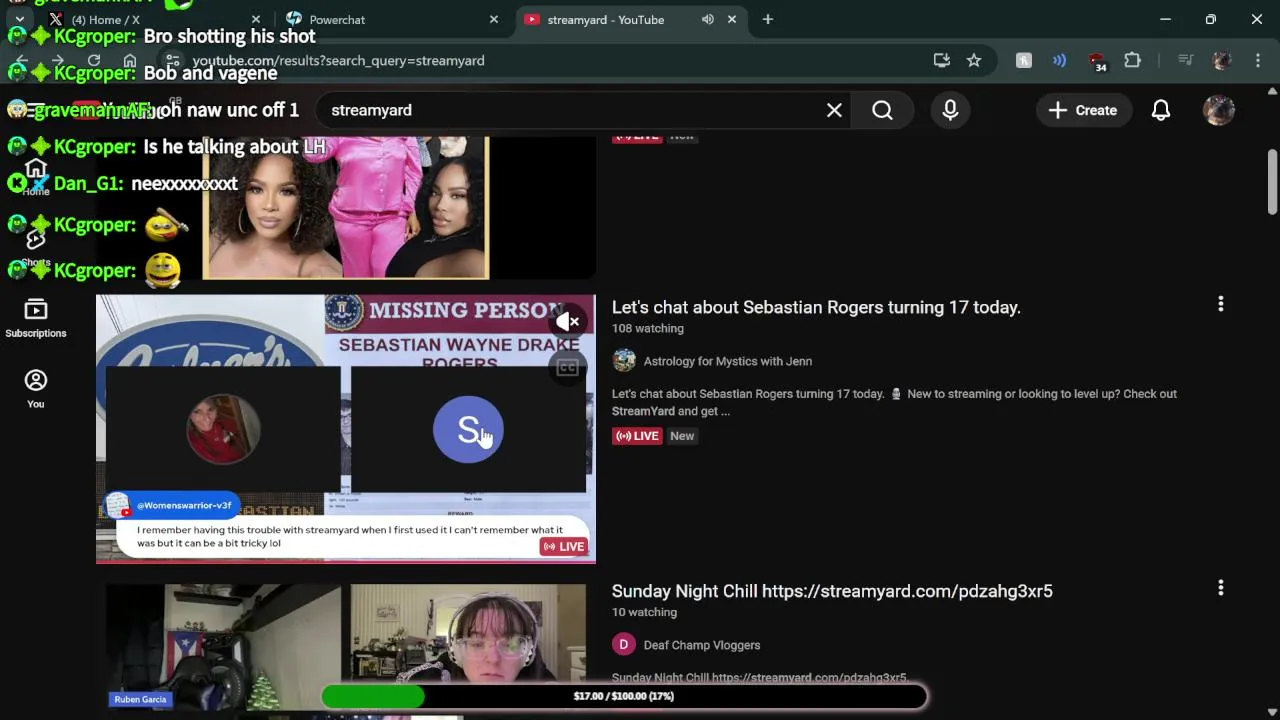Go to browser home page icon
Screen dimensions: 1280x720
click(x=130, y=60)
